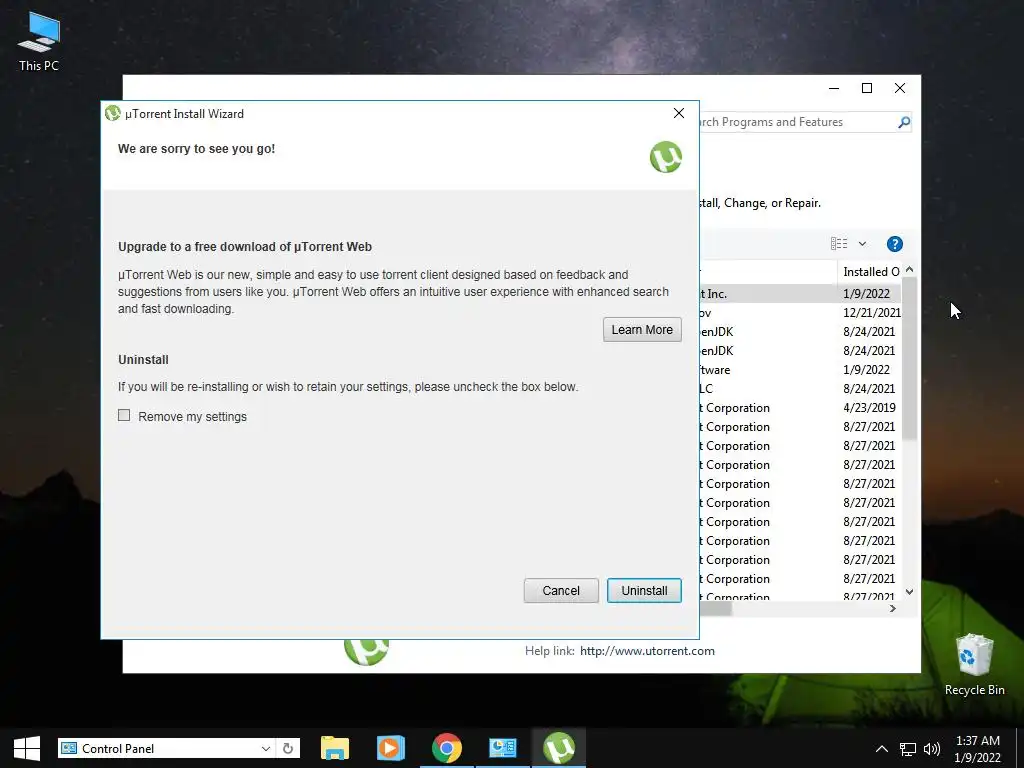
Task: Select the selected row dated 1/9/2022 Inc.
Action: coord(800,294)
